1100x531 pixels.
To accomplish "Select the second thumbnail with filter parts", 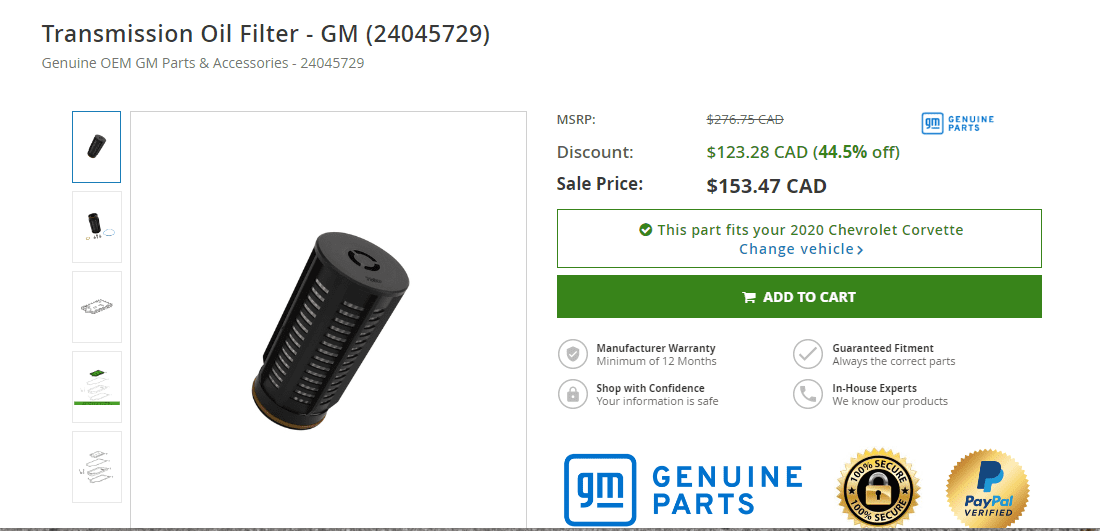I will pyautogui.click(x=97, y=227).
